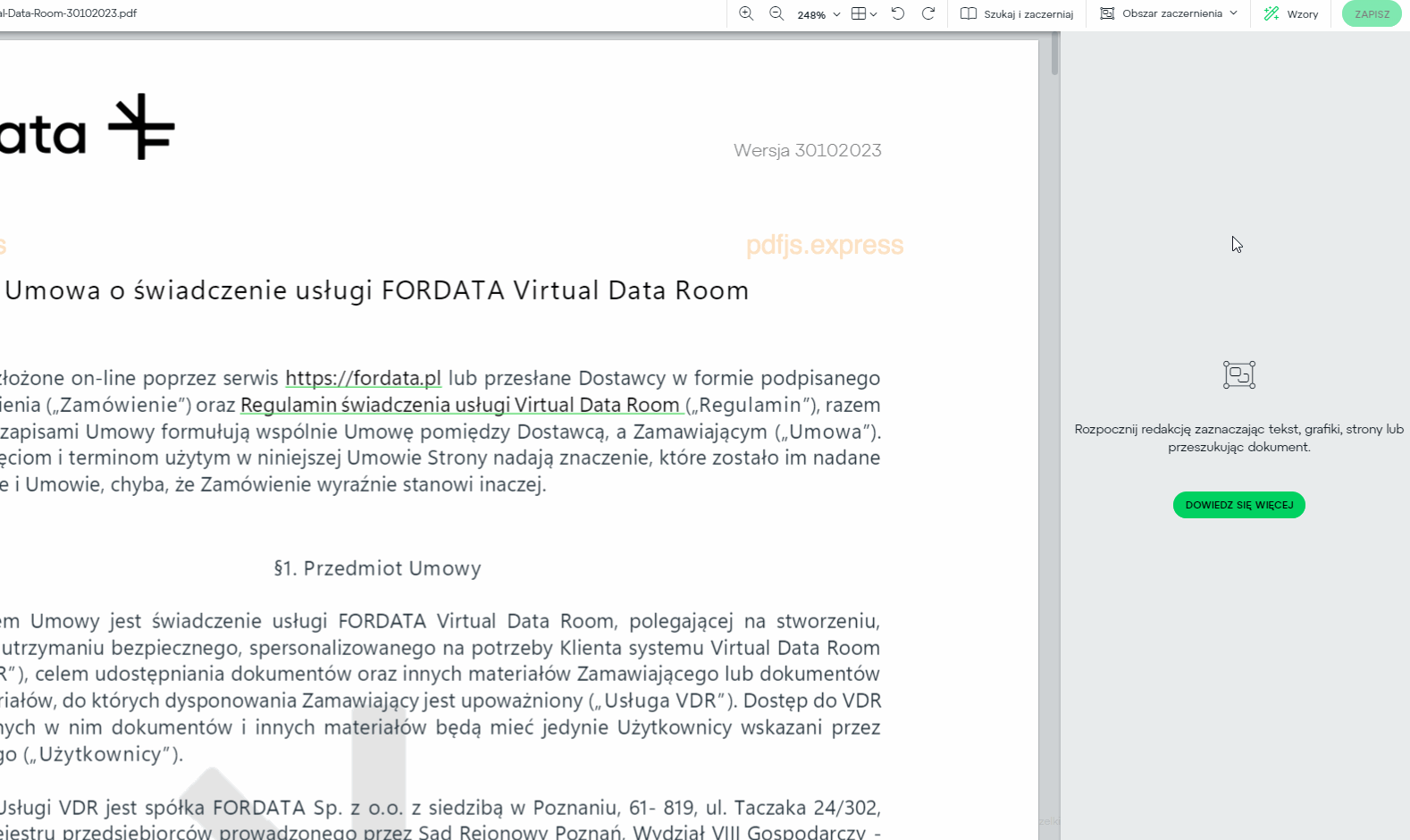Click the ZAPISZ save button
Screen dimensions: 1410x840
click(1372, 13)
